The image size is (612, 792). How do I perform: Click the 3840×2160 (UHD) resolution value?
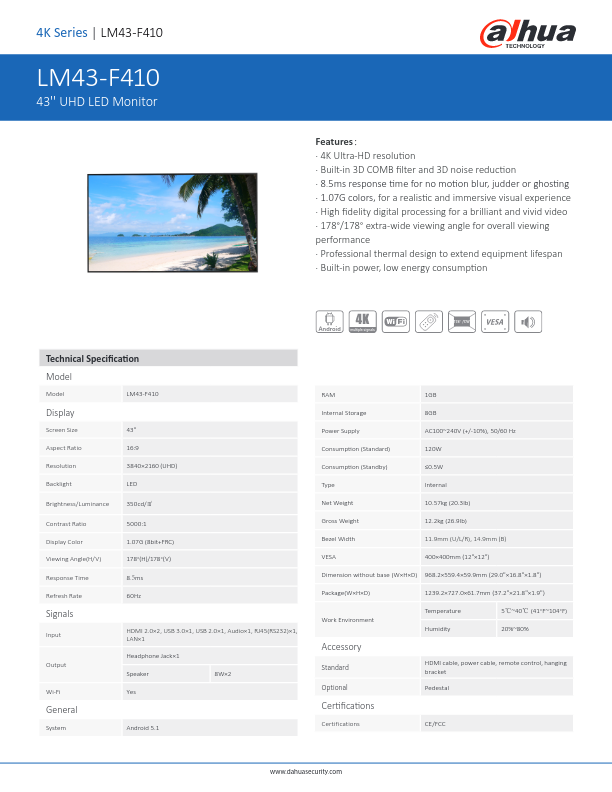(152, 466)
